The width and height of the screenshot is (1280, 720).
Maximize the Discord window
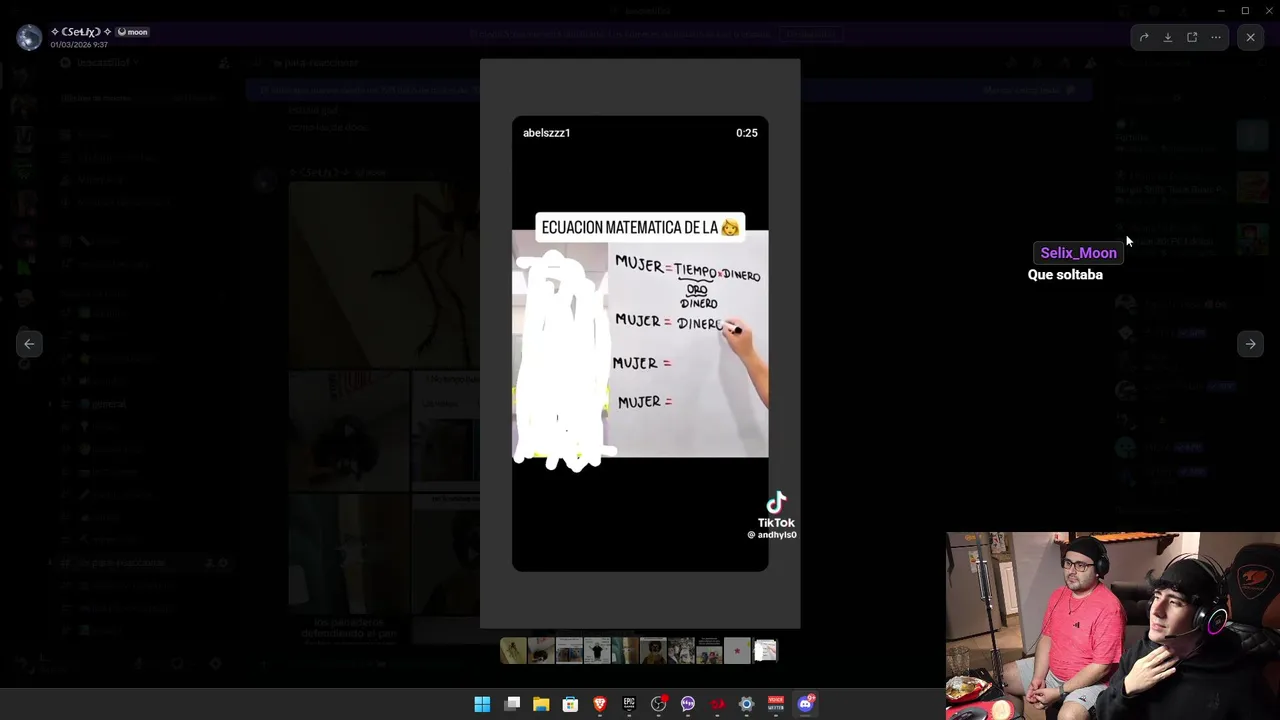[1245, 10]
